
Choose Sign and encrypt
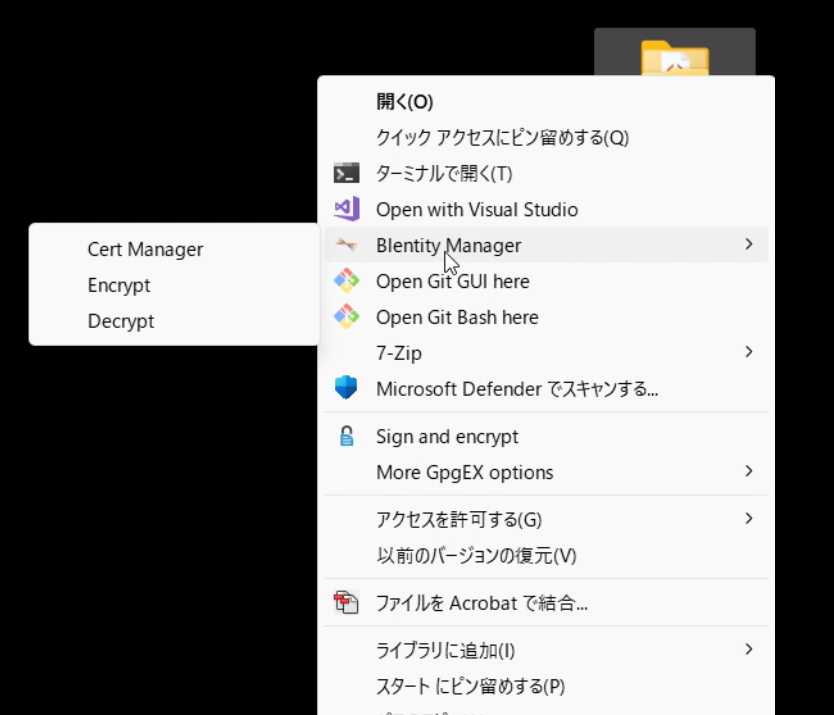546,436
